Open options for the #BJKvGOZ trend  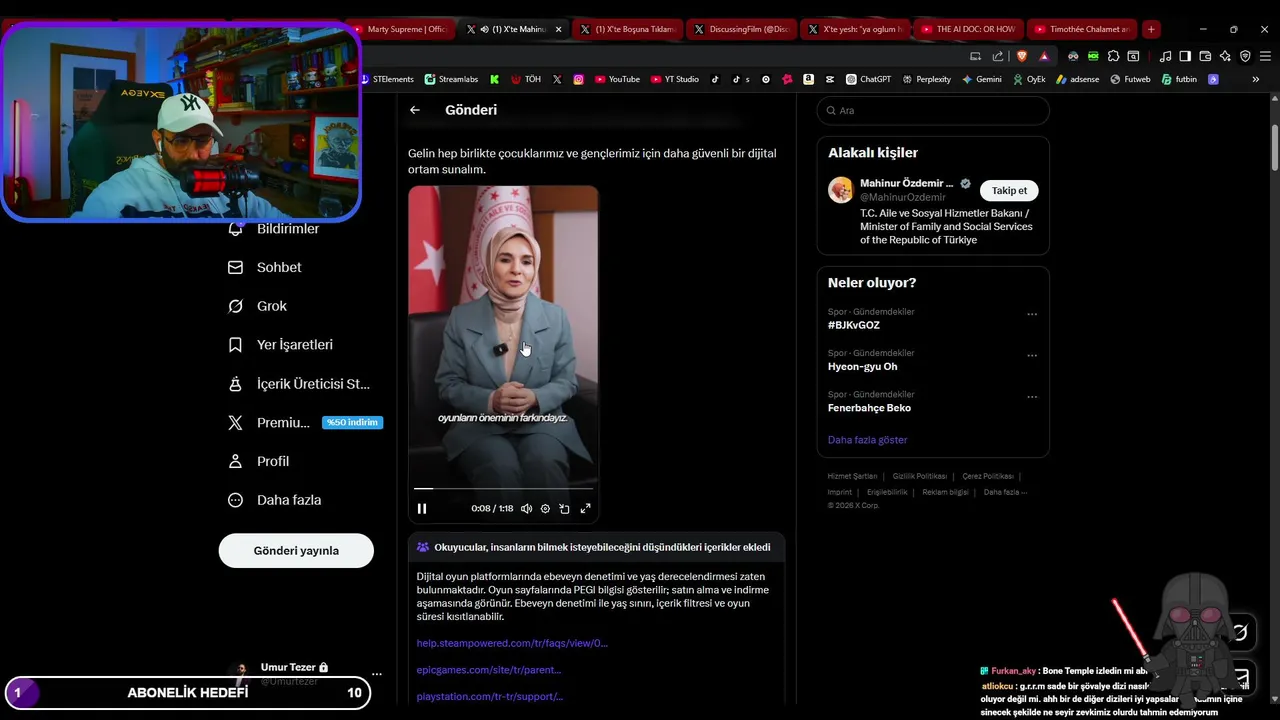coord(1032,314)
